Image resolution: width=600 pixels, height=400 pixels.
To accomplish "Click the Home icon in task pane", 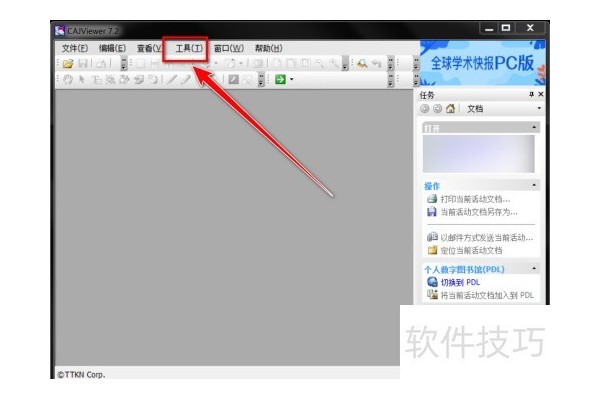I will tap(450, 109).
